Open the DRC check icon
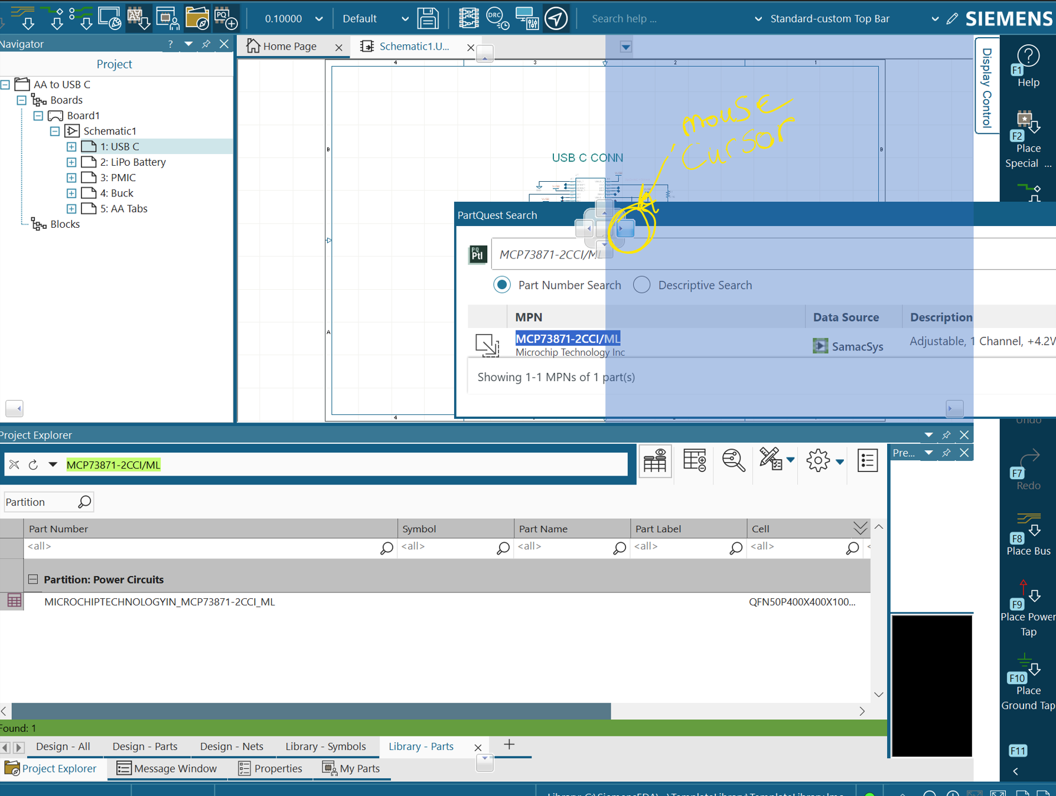This screenshot has height=796, width=1056. (498, 18)
